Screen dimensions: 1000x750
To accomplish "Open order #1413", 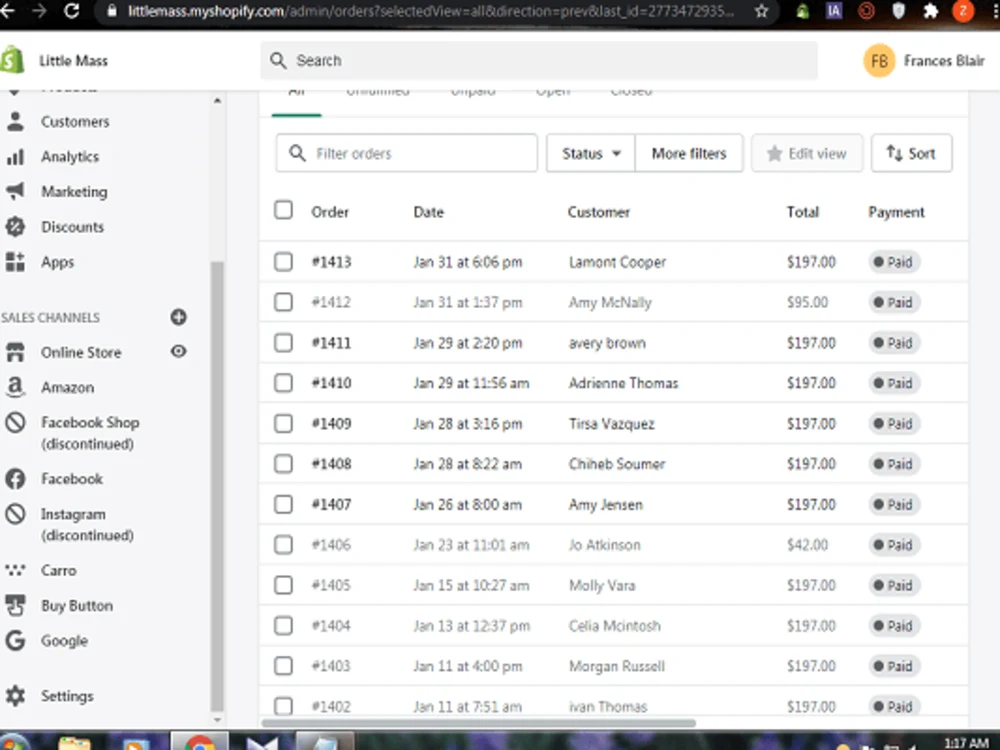I will (332, 261).
